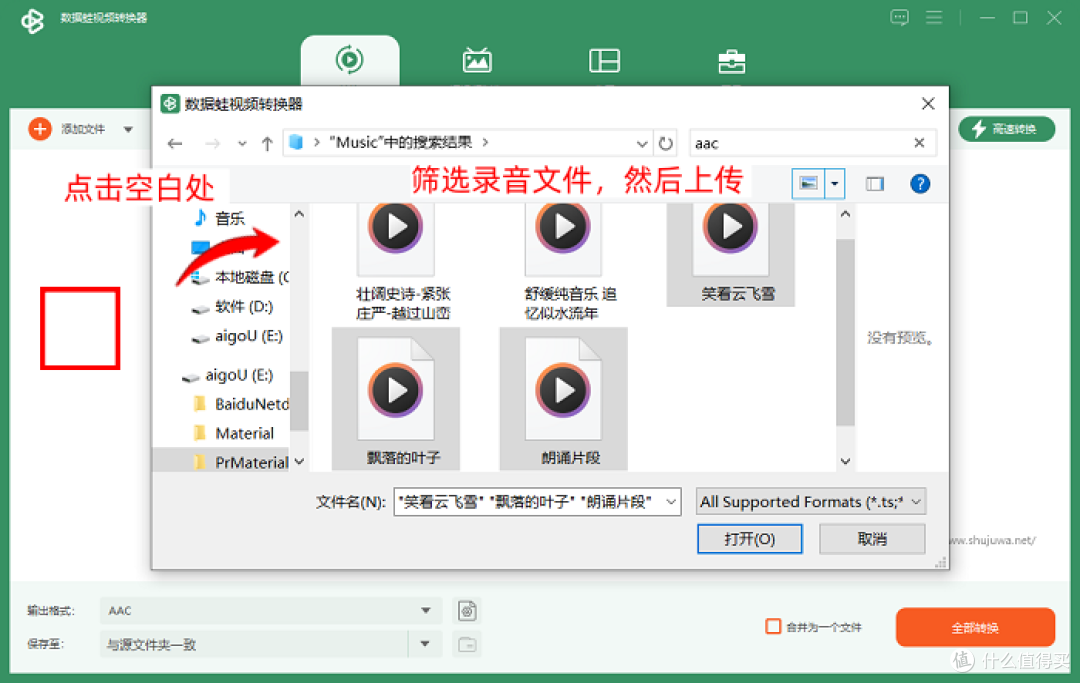This screenshot has height=683, width=1080.
Task: Select the 笑看云飞雪 audio file
Action: pos(731,254)
